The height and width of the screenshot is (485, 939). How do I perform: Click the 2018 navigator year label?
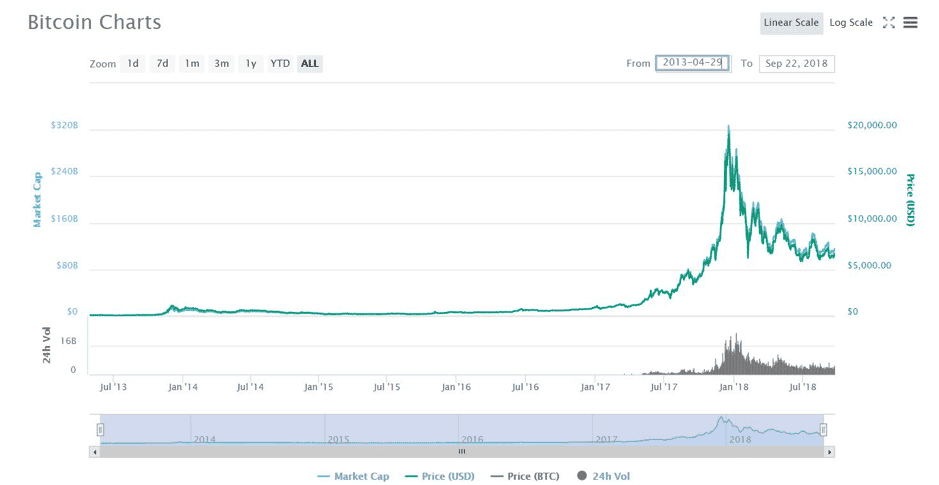coord(740,439)
